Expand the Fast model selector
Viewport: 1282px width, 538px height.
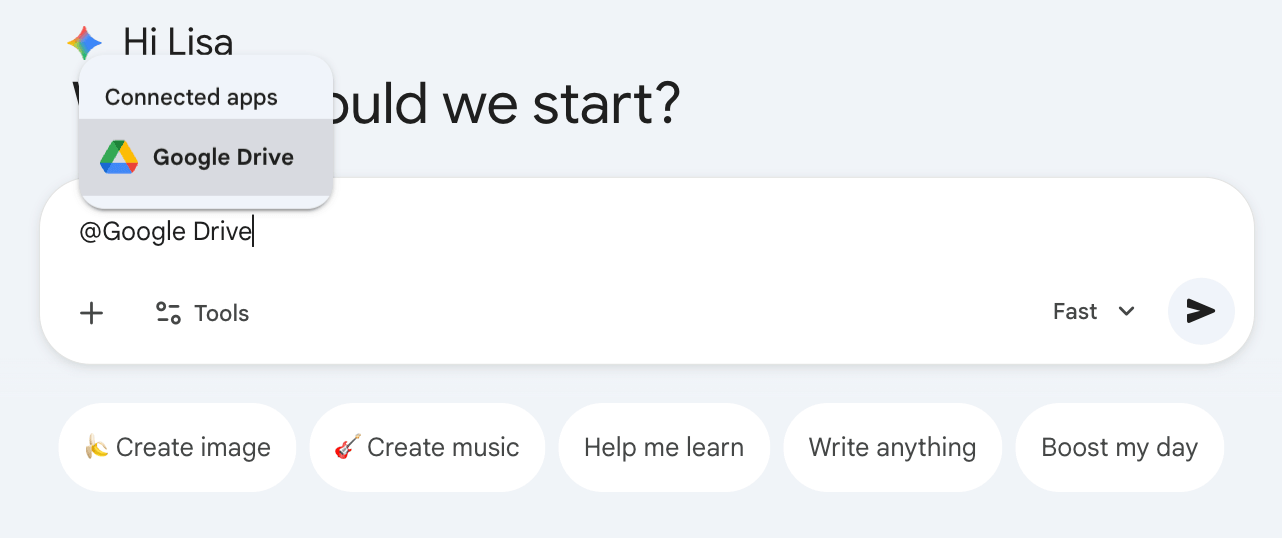1075,312
